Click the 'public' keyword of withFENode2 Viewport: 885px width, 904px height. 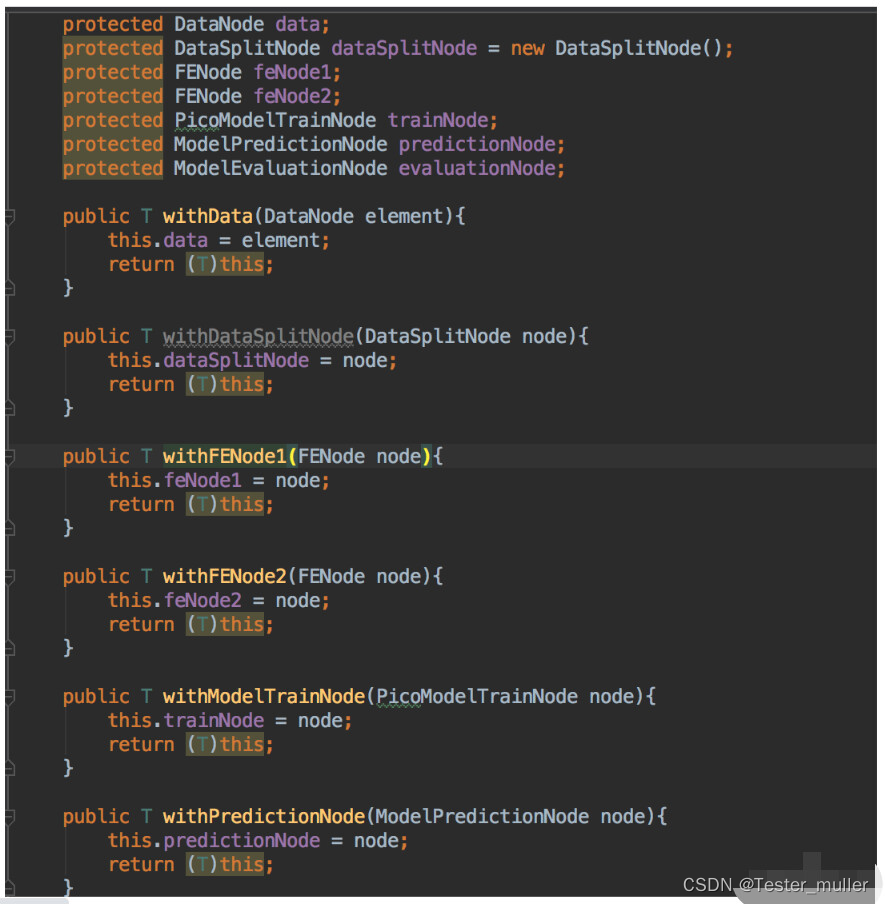96,576
